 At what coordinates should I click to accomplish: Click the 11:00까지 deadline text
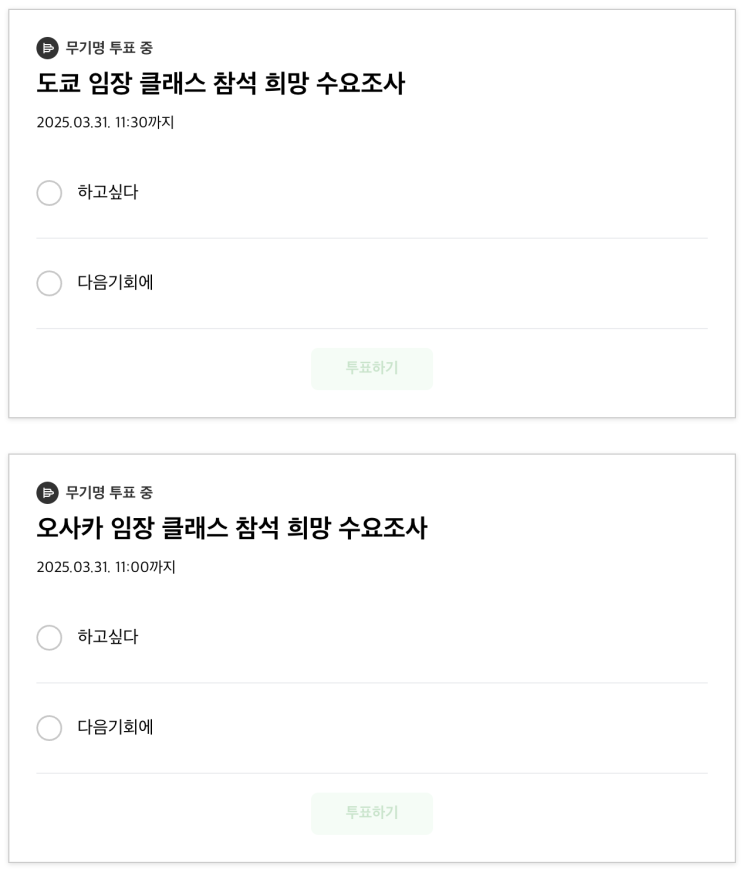(106, 567)
